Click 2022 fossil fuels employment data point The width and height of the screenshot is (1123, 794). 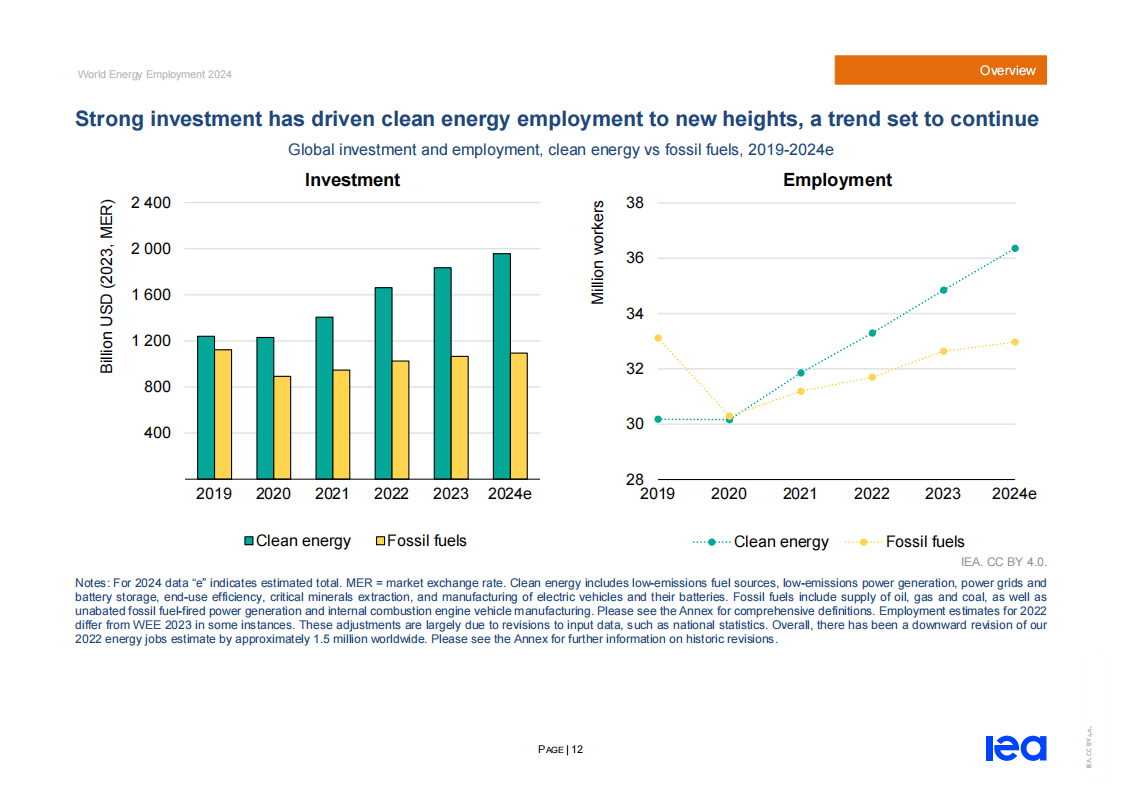[872, 377]
